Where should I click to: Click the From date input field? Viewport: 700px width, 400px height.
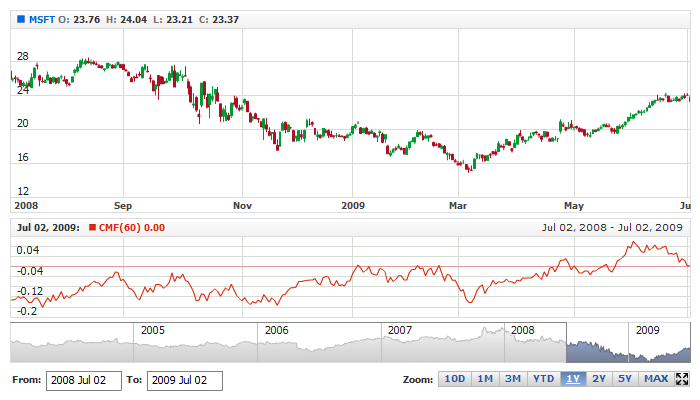(x=84, y=380)
